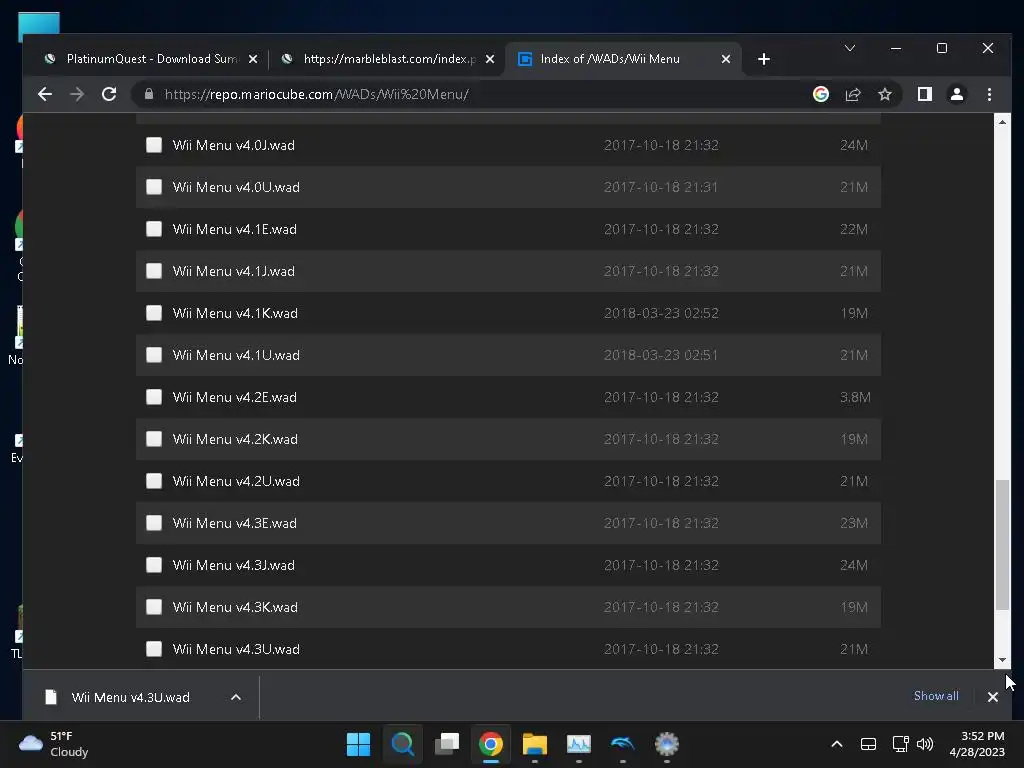Select the Index of /WADs/Wii Menu tab
Screen dimensions: 1024x768
pyautogui.click(x=624, y=59)
